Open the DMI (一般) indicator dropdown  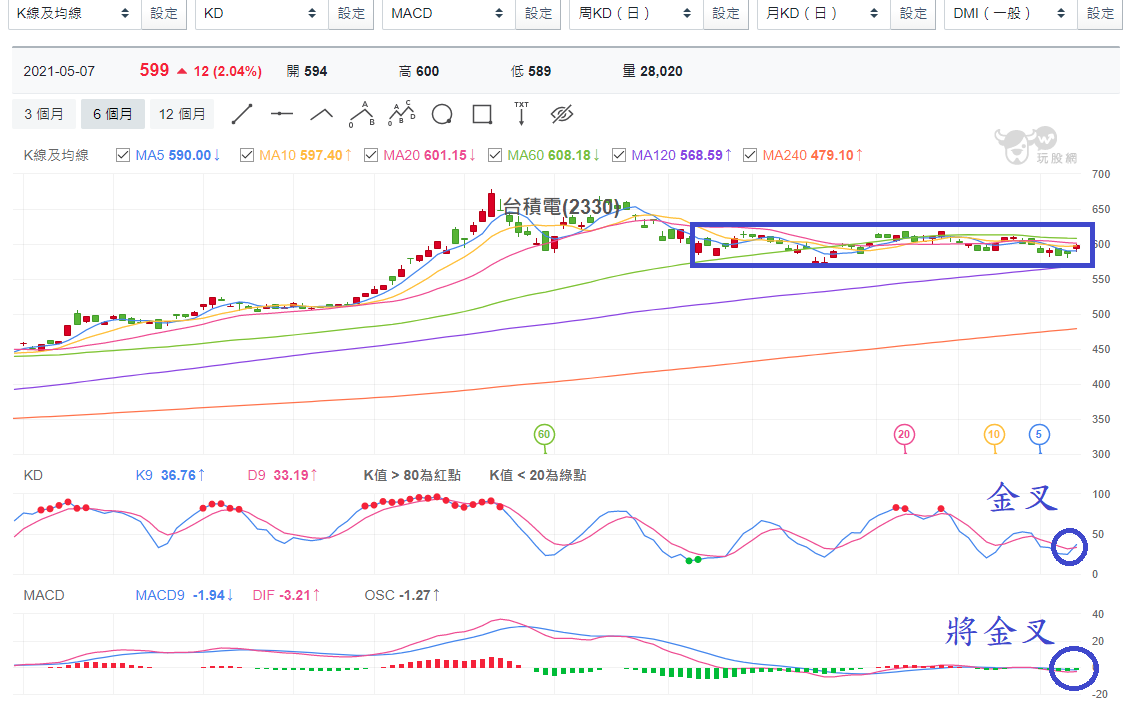[x=1009, y=13]
